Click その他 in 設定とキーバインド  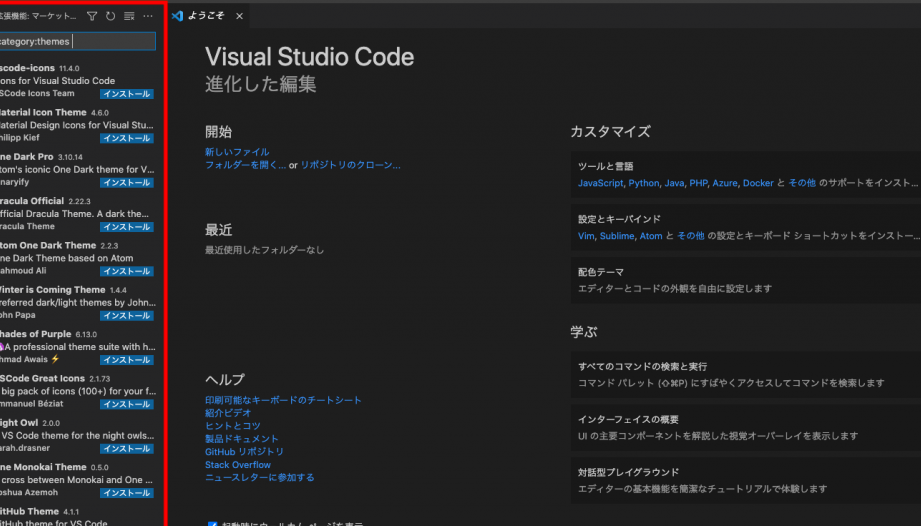(x=691, y=236)
